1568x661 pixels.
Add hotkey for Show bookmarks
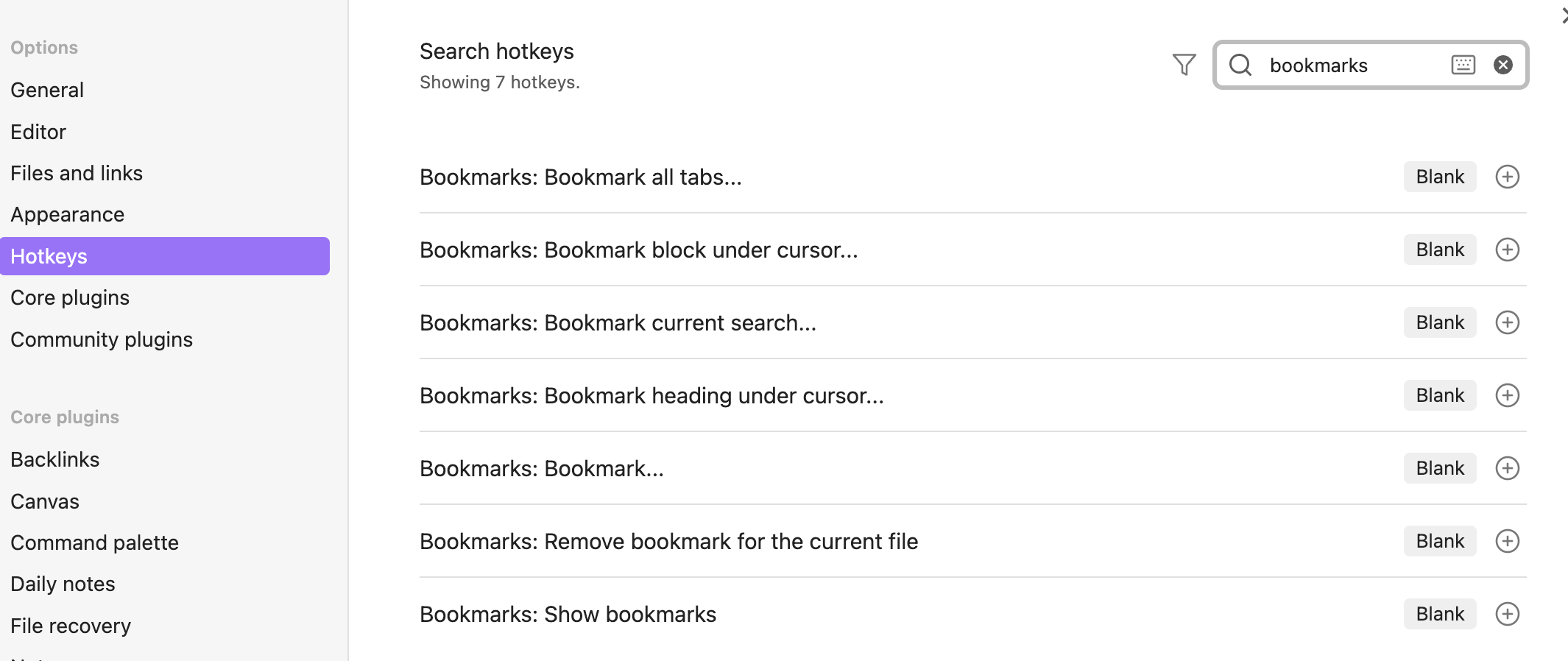pyautogui.click(x=1507, y=614)
